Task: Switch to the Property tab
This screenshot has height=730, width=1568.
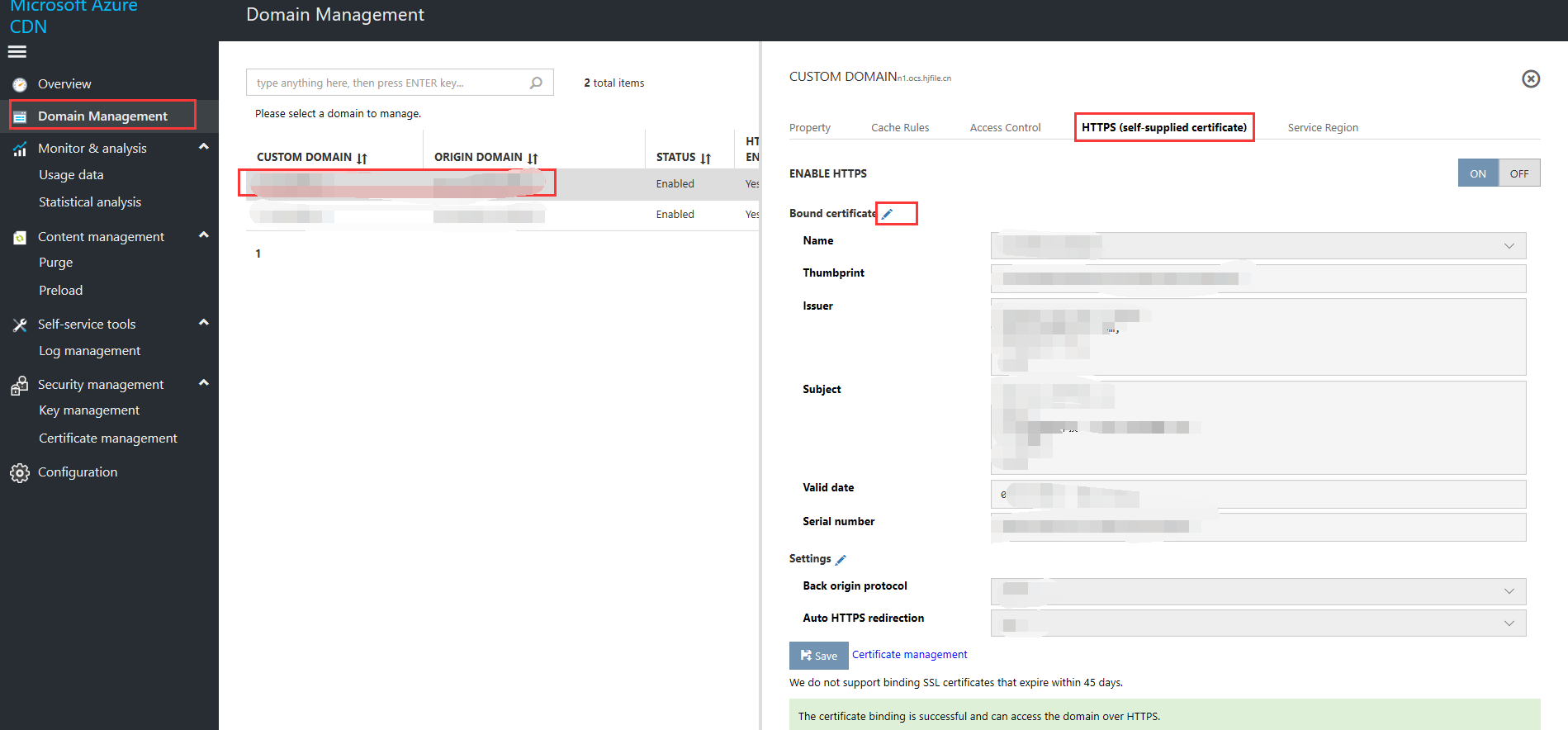Action: click(x=810, y=128)
